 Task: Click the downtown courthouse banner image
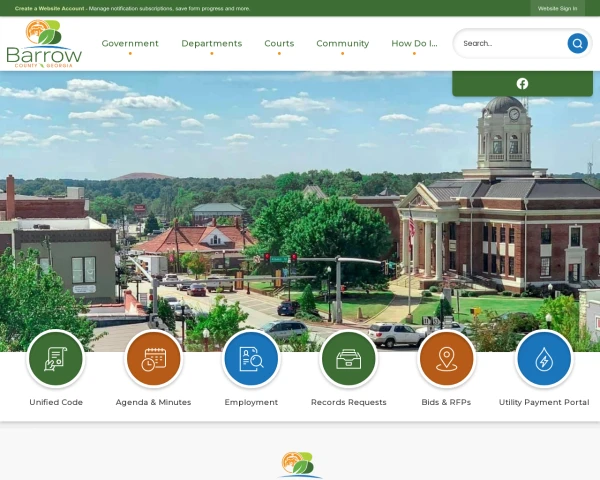(x=300, y=211)
